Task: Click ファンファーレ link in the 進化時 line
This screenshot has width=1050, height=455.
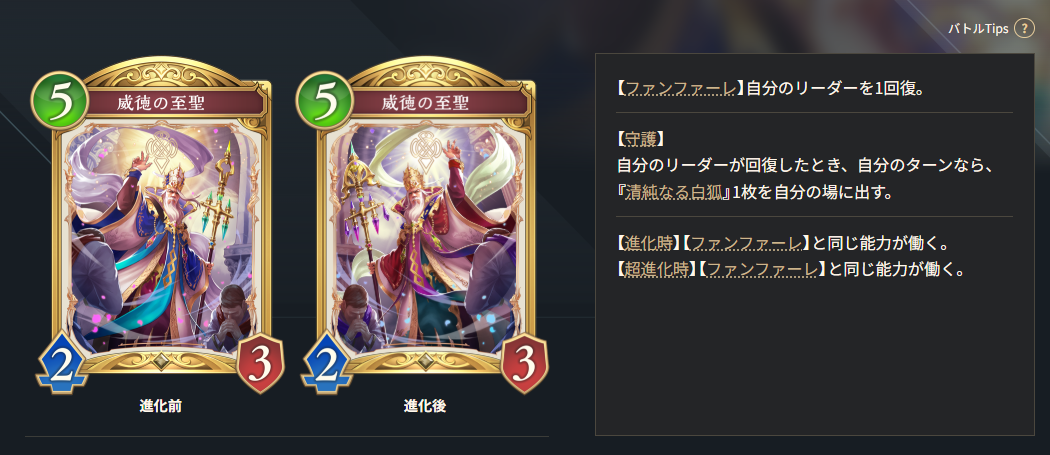Action: click(x=746, y=243)
